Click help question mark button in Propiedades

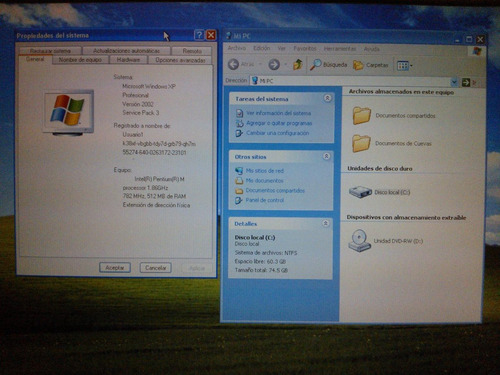199,35
